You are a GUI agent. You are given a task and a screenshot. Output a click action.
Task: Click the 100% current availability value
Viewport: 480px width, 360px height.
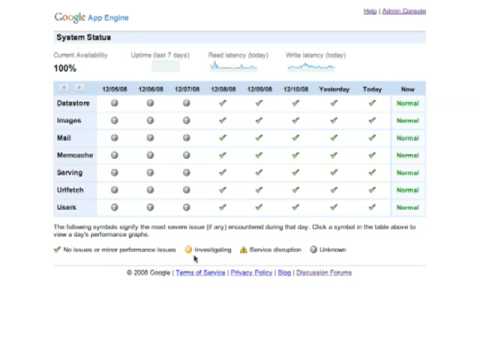pos(65,68)
